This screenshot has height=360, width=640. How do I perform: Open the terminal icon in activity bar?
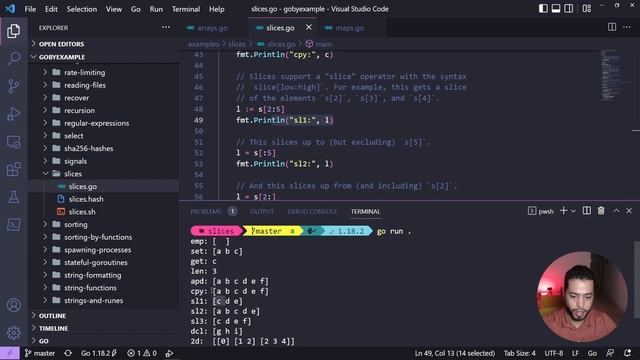pos(13,224)
